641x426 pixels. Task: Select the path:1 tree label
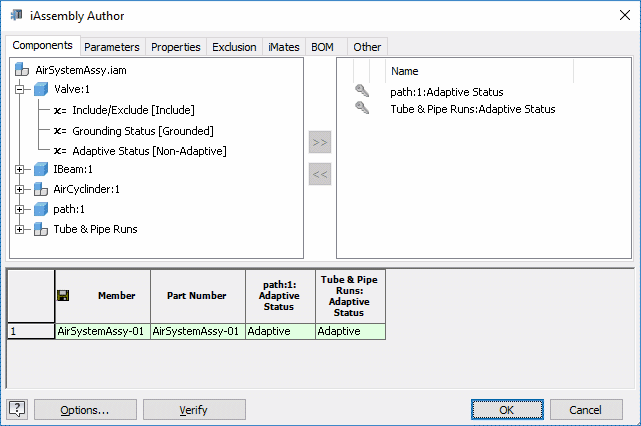69,209
